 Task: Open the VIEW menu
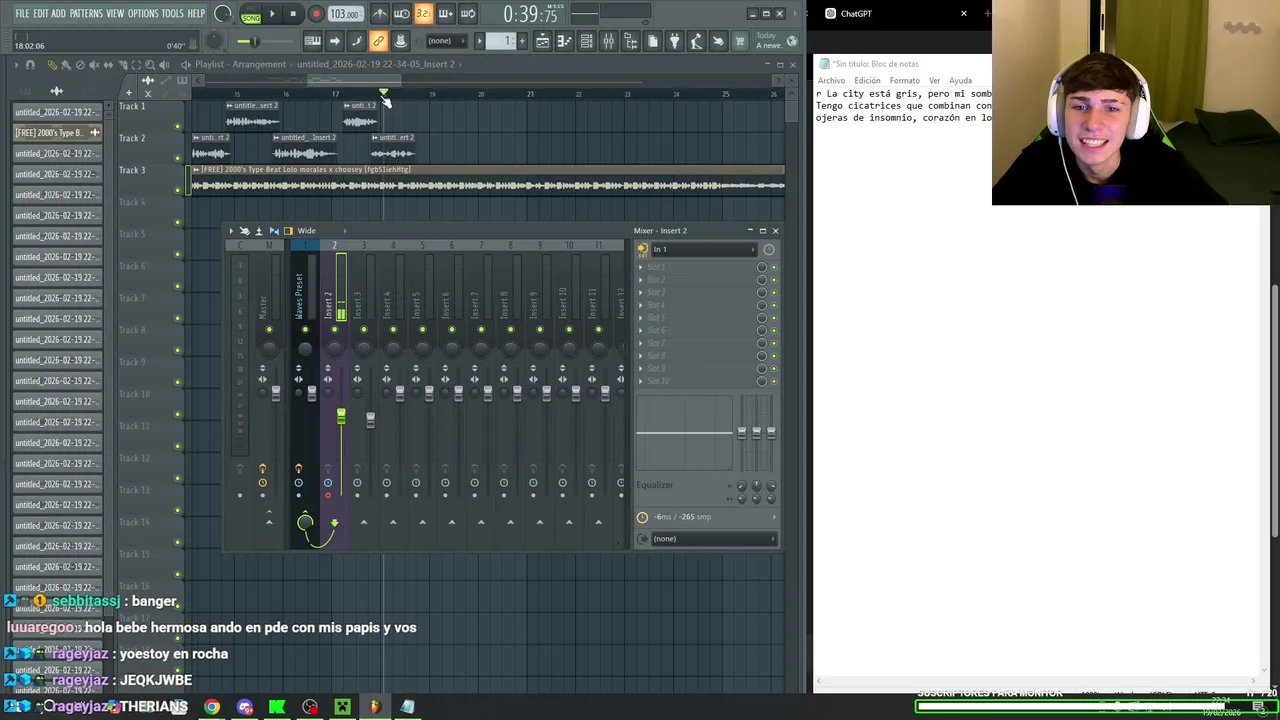(115, 14)
